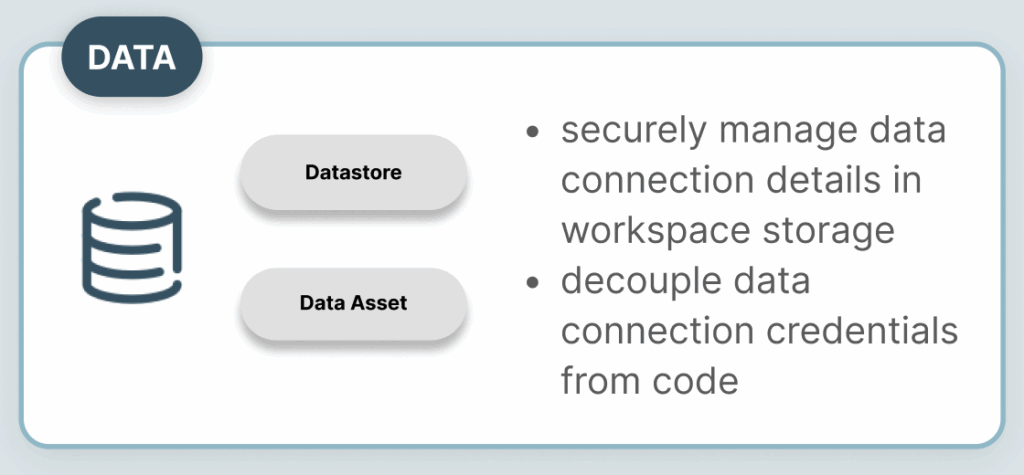Click the text "from code"
The width and height of the screenshot is (1024, 475).
pyautogui.click(x=650, y=381)
